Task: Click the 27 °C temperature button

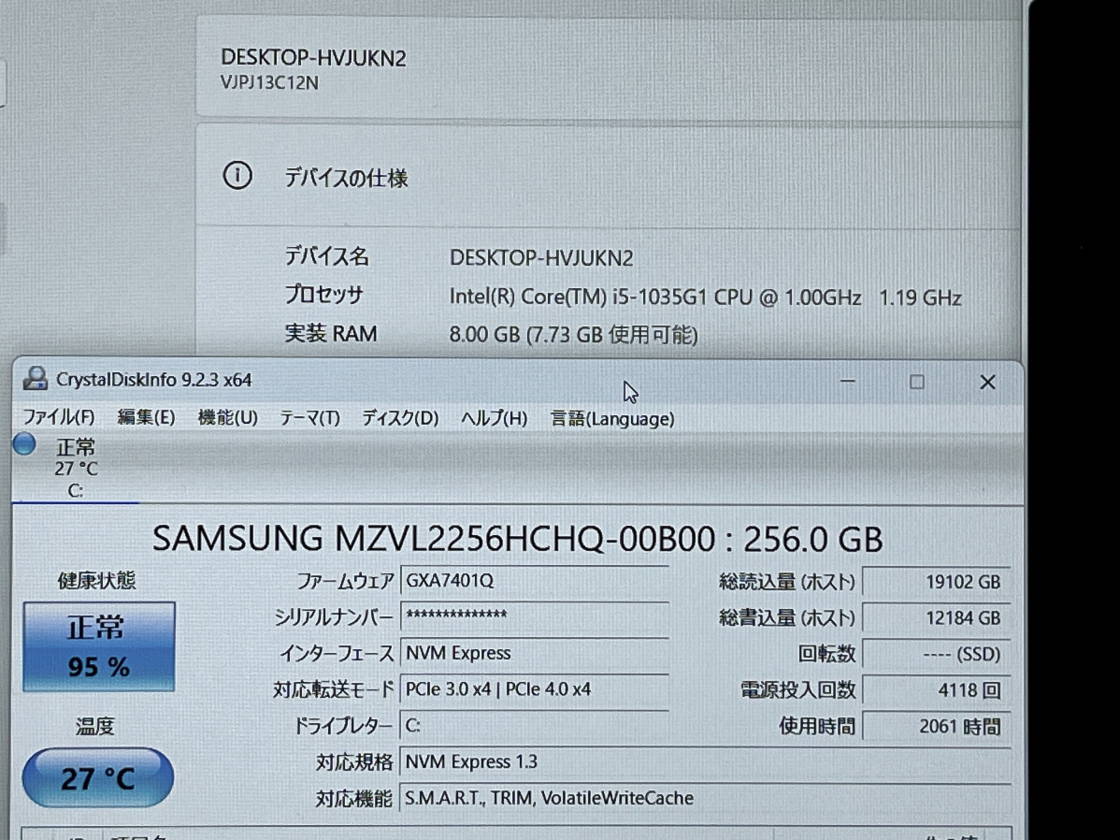Action: [x=98, y=778]
